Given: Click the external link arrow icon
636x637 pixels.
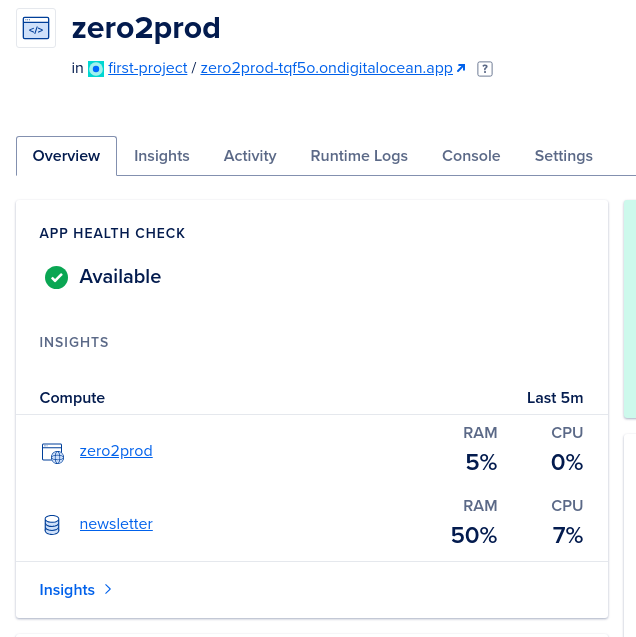Looking at the screenshot, I should tap(461, 68).
